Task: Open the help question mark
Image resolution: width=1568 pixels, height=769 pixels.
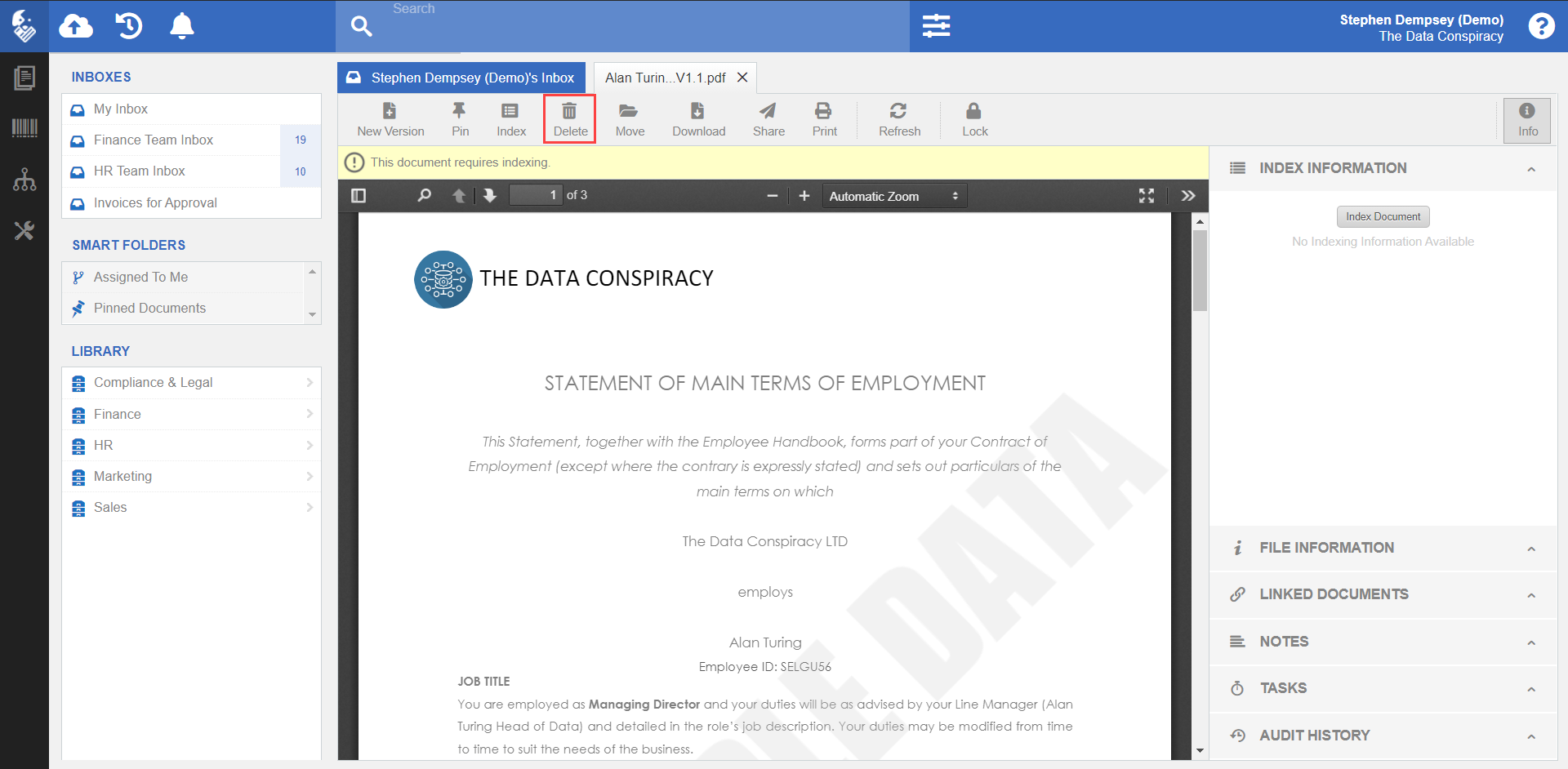Action: [1541, 26]
